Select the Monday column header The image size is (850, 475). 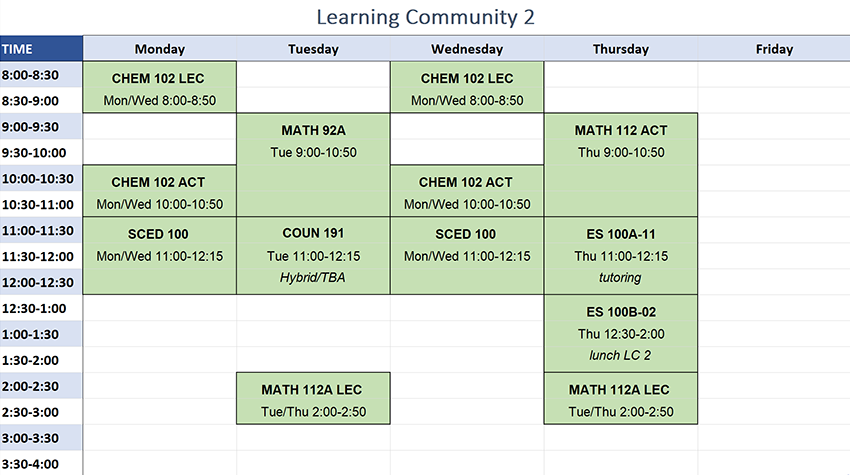(160, 48)
